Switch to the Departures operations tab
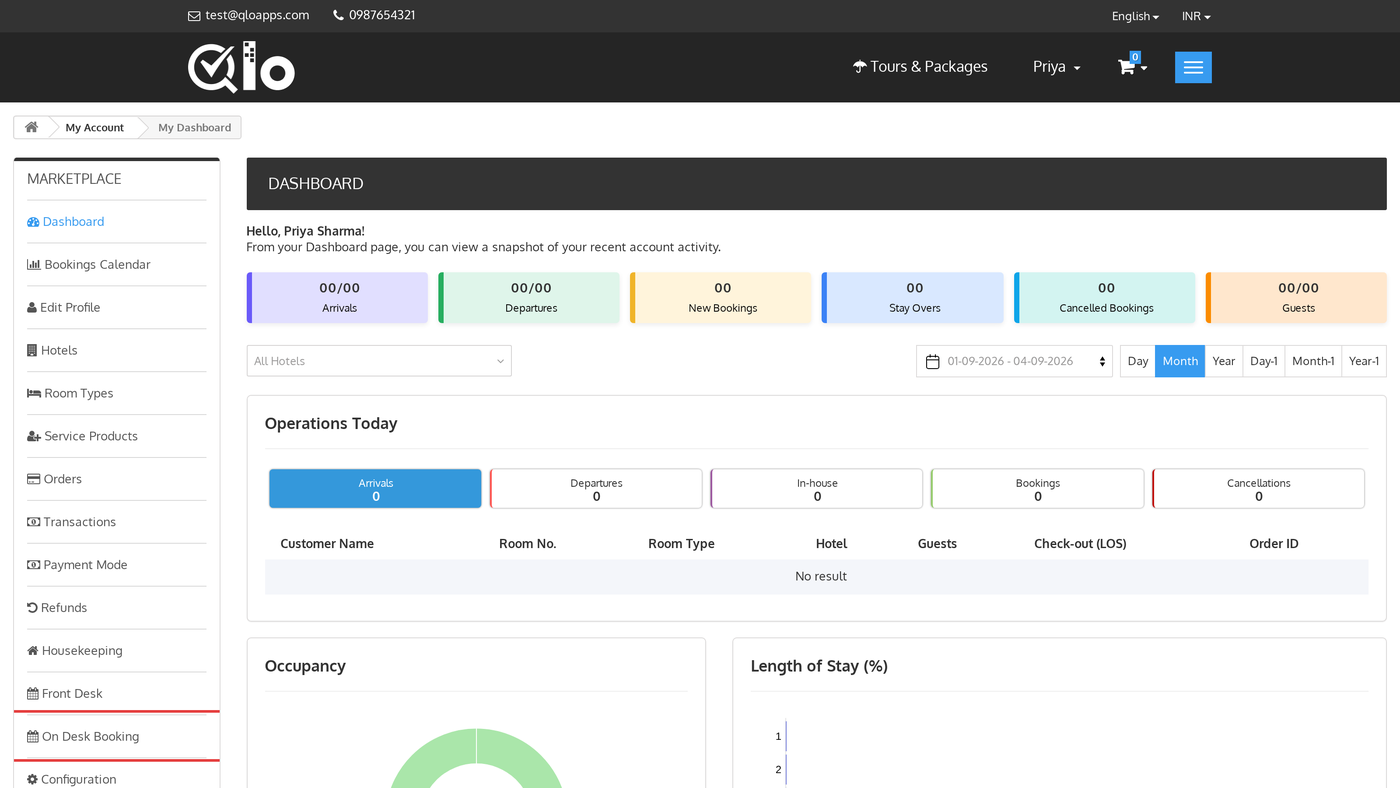The height and width of the screenshot is (788, 1400). click(596, 489)
